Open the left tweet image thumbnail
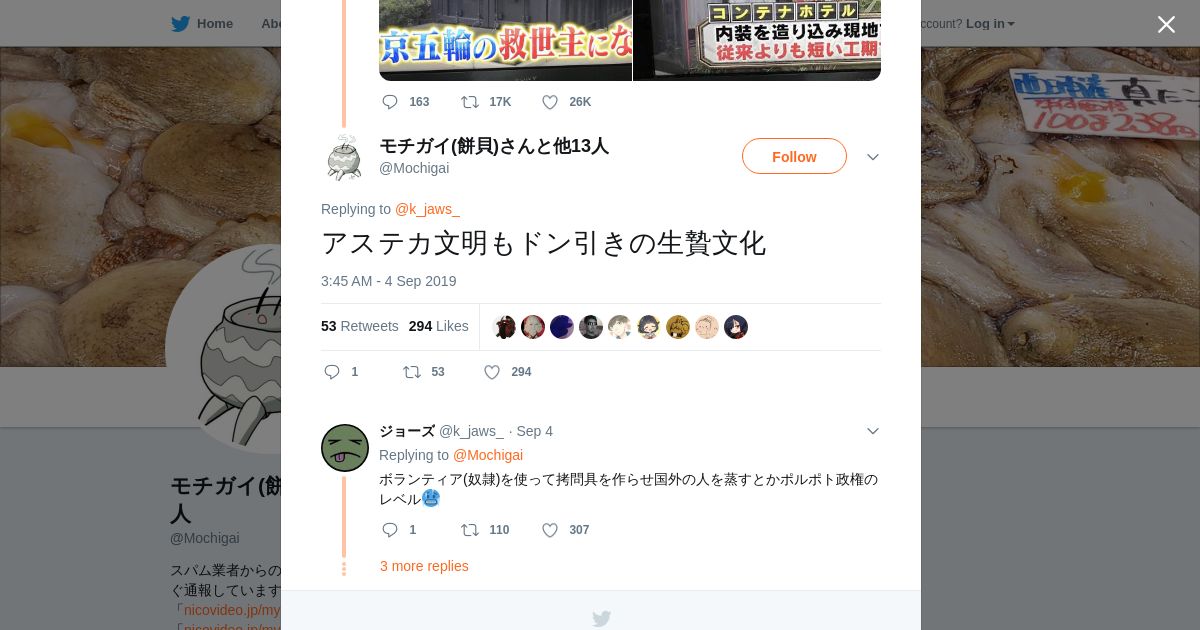Image resolution: width=1200 pixels, height=630 pixels. click(x=505, y=40)
